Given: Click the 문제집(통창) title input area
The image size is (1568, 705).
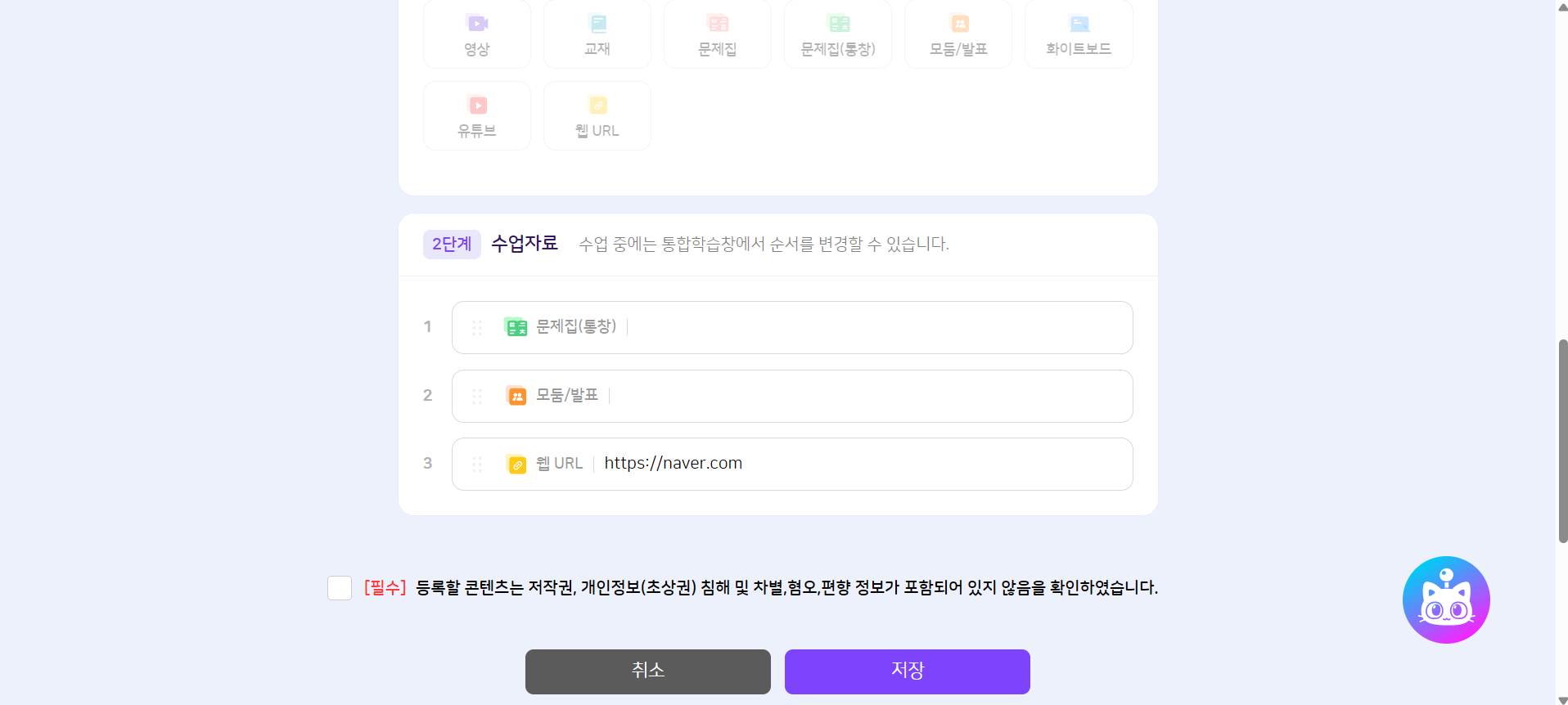Looking at the screenshot, I should [x=876, y=328].
